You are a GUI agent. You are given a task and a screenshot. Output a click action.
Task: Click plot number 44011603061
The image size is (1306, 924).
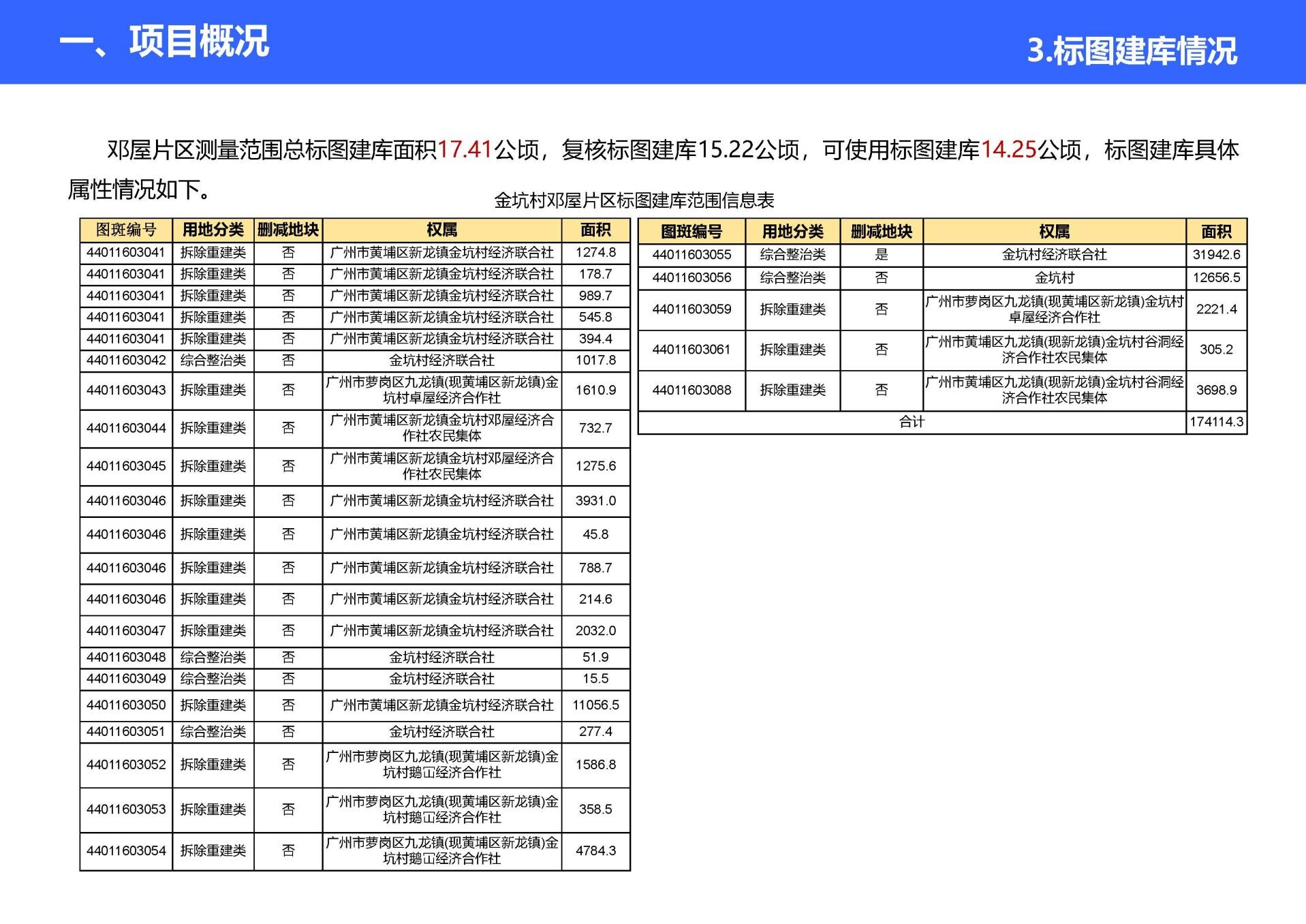[x=691, y=350]
